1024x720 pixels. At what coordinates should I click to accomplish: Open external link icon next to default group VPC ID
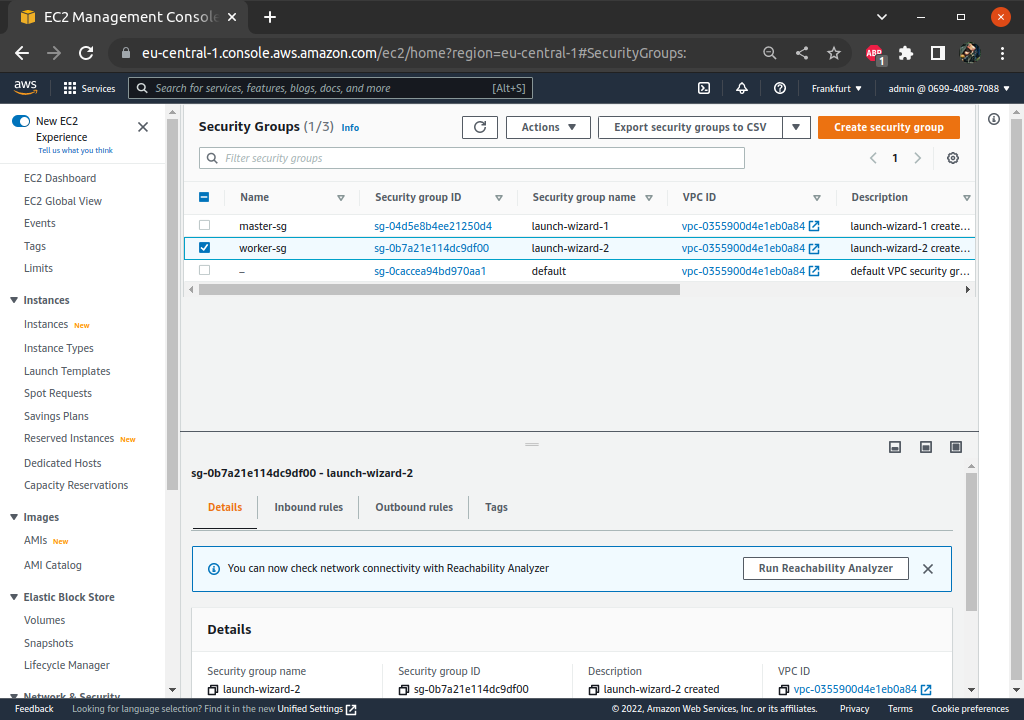pyautogui.click(x=814, y=271)
